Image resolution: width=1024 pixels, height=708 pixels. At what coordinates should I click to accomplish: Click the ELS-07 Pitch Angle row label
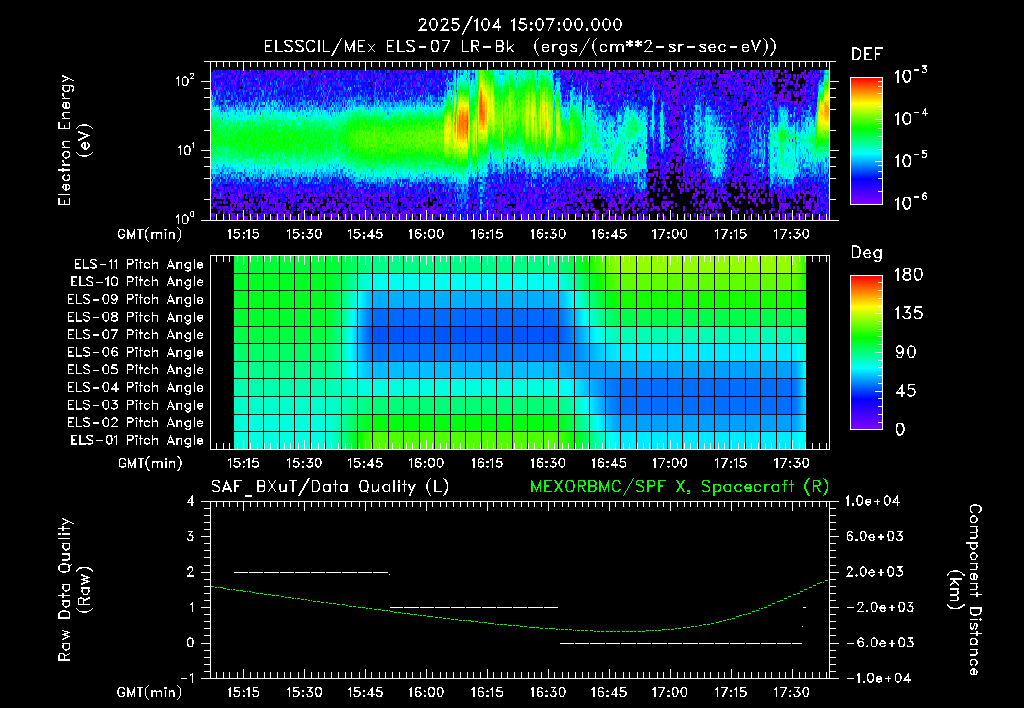(x=136, y=334)
